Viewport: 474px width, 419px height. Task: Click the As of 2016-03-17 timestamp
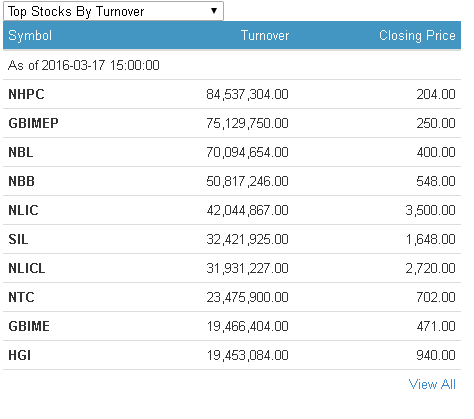pyautogui.click(x=84, y=65)
